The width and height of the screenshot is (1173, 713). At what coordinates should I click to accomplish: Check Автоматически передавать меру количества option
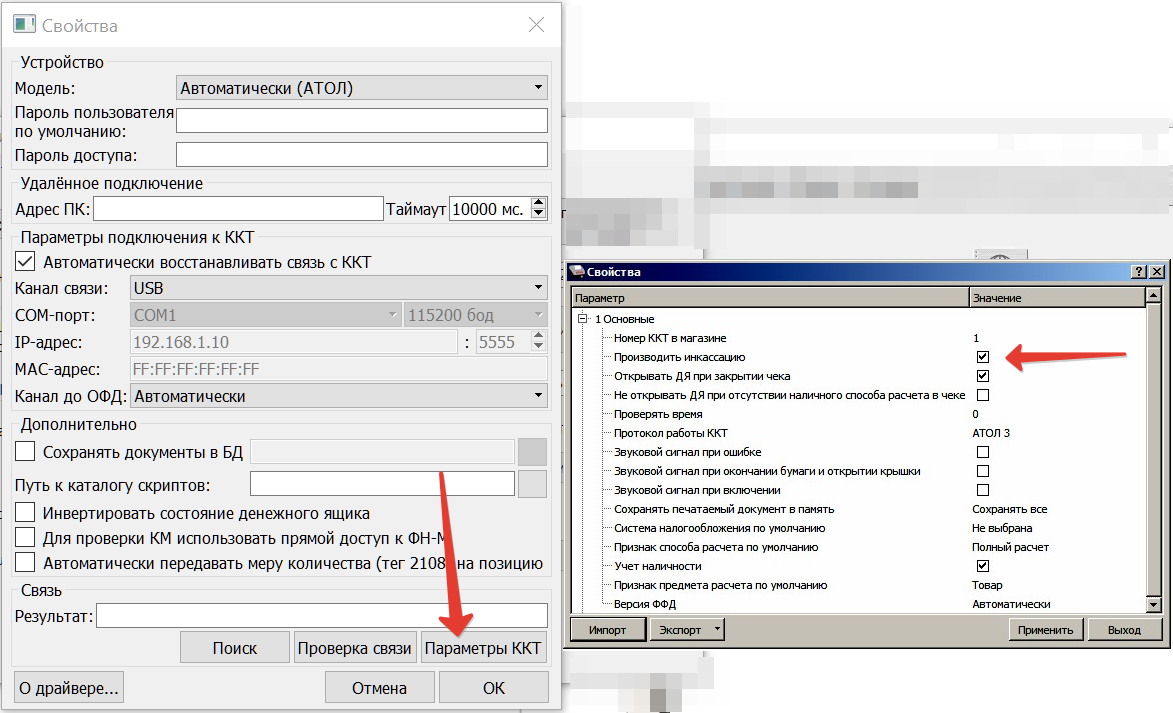25,563
